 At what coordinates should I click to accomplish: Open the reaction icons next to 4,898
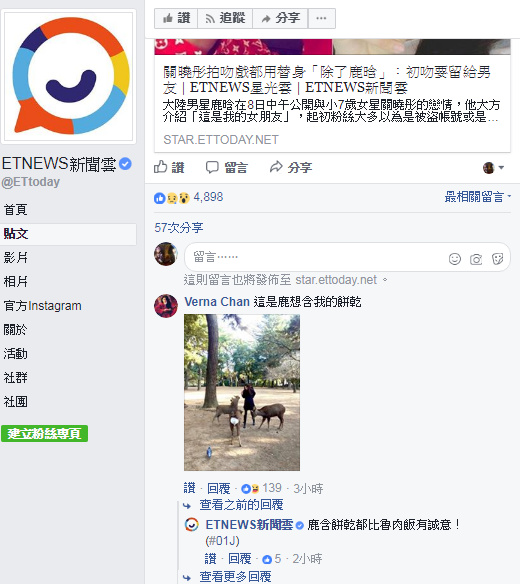pos(172,198)
